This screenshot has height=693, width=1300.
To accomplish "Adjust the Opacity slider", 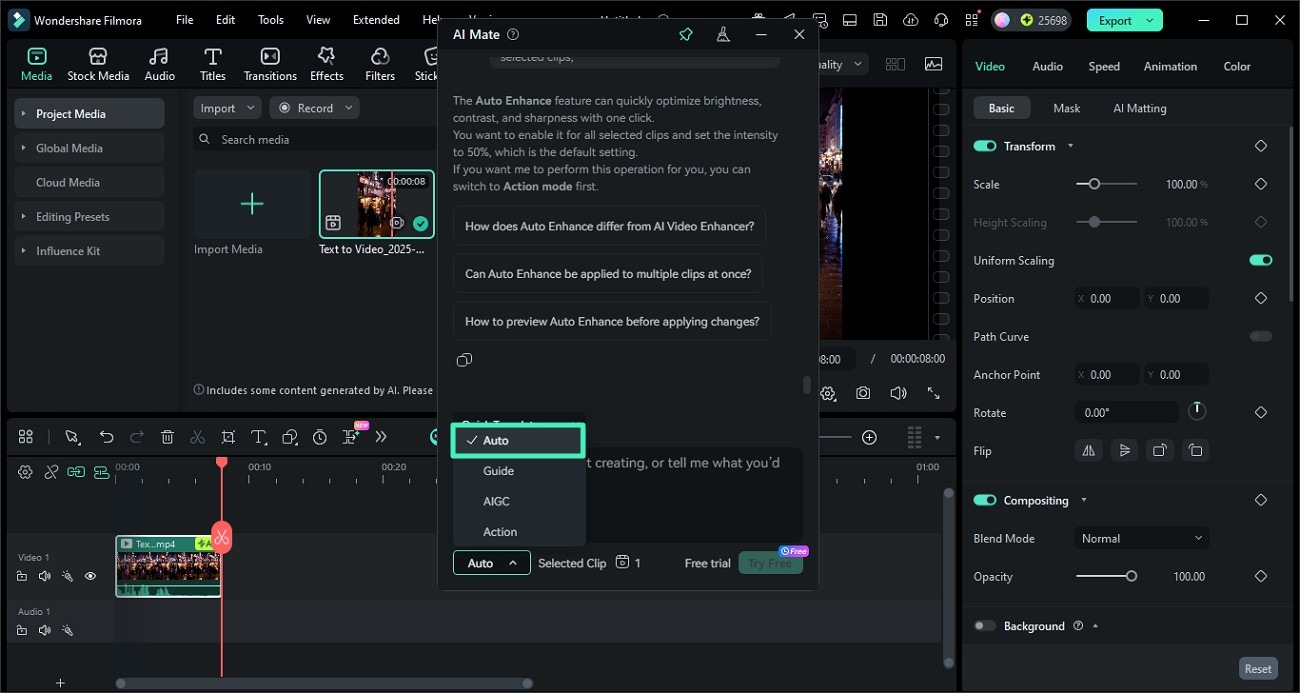I will coord(1131,576).
